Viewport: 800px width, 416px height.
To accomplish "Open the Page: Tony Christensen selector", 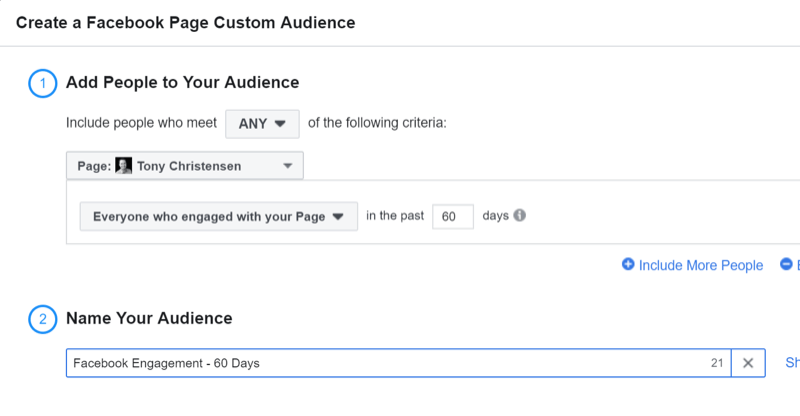I will point(185,165).
